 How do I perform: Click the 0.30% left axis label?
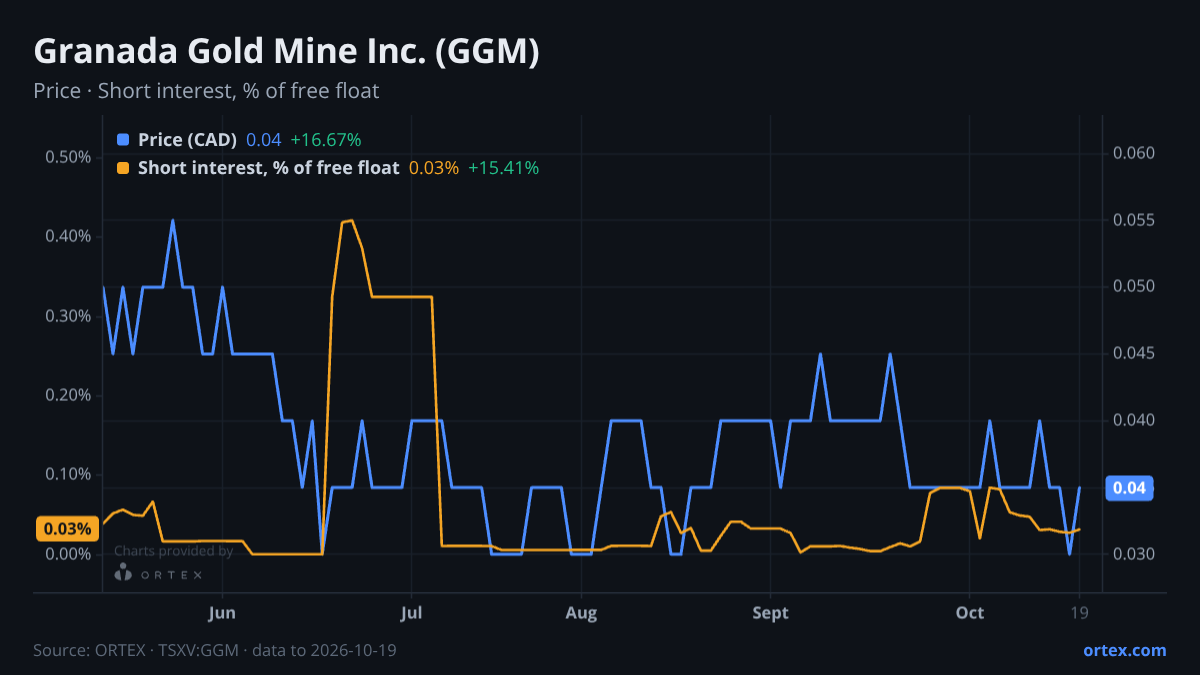(68, 316)
